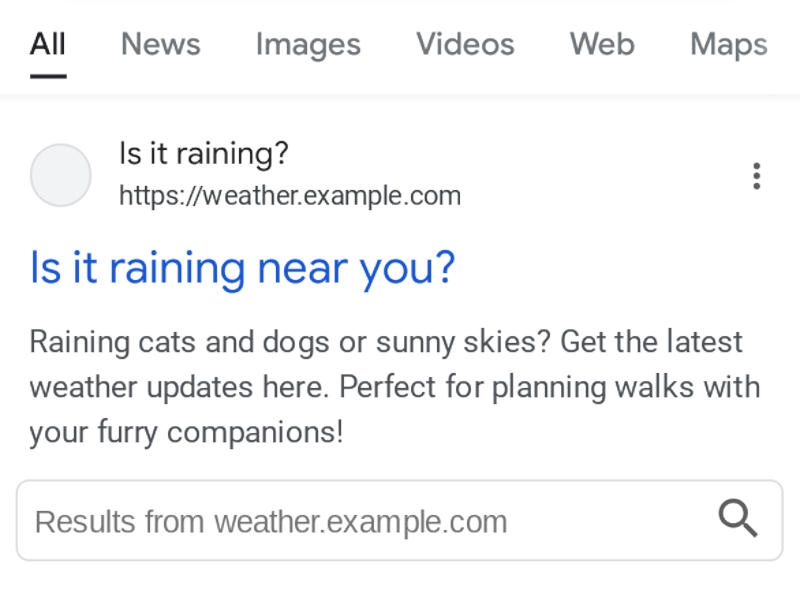800x590 pixels.
Task: Open the link 'Is it raining near you?'
Action: click(x=242, y=266)
